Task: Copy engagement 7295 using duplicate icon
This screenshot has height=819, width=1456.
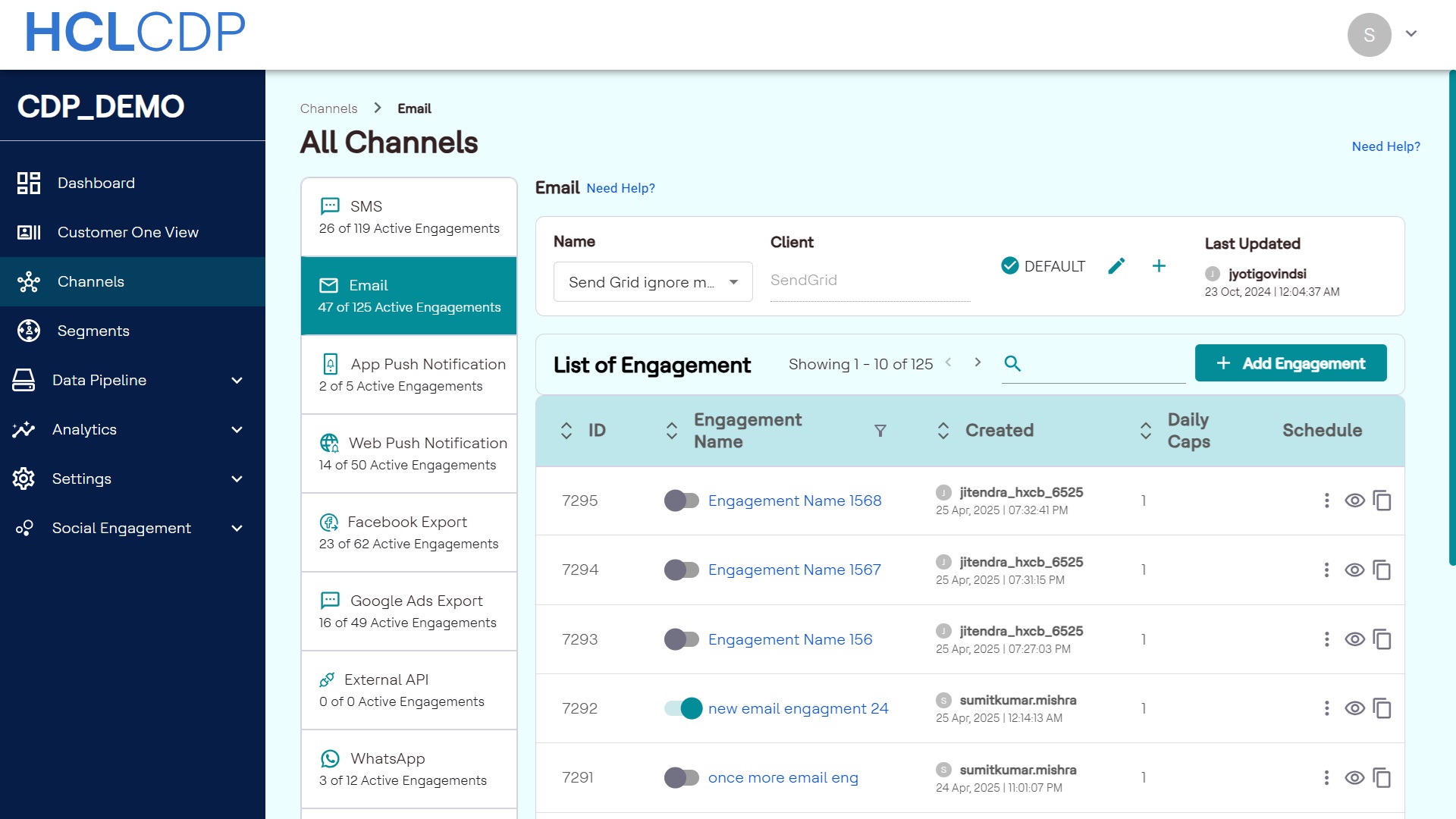Action: tap(1382, 500)
